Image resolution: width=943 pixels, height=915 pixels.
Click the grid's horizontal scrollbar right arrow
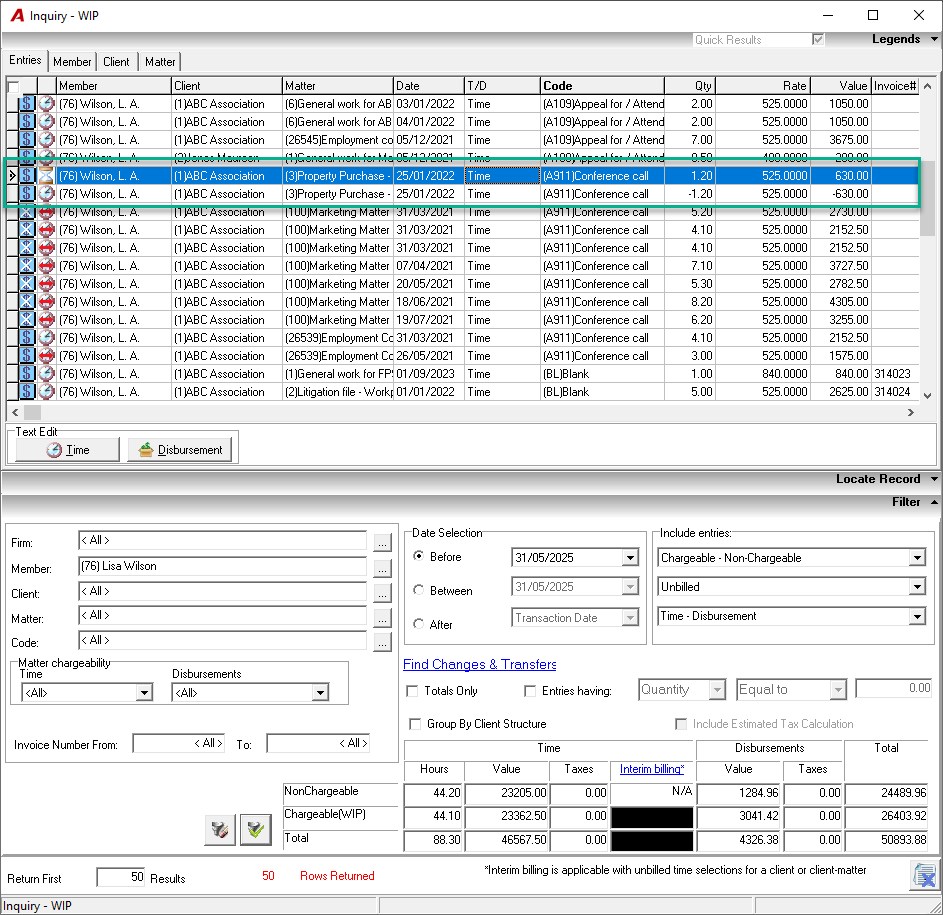point(911,413)
